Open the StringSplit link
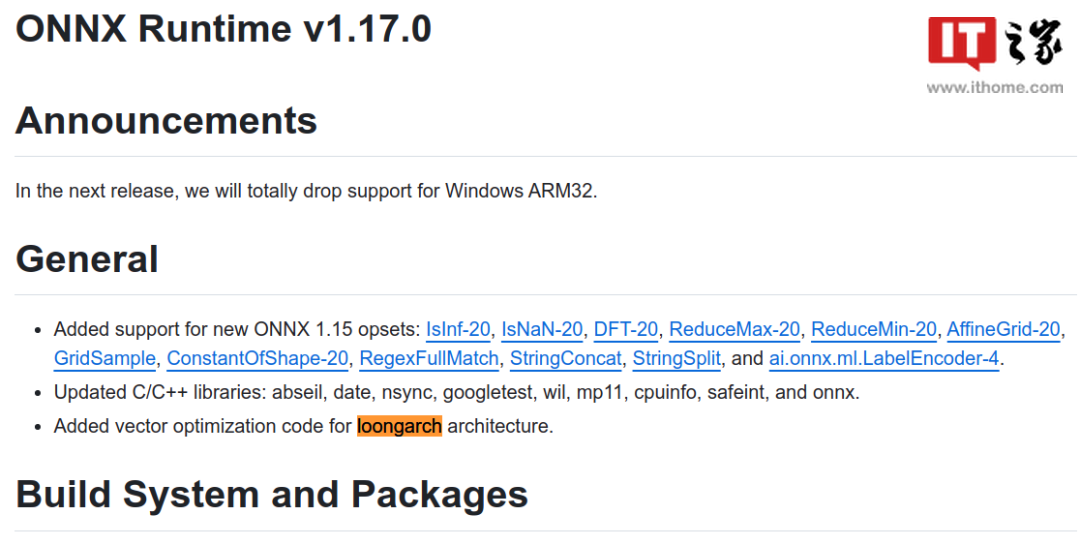The width and height of the screenshot is (1080, 545). click(677, 358)
